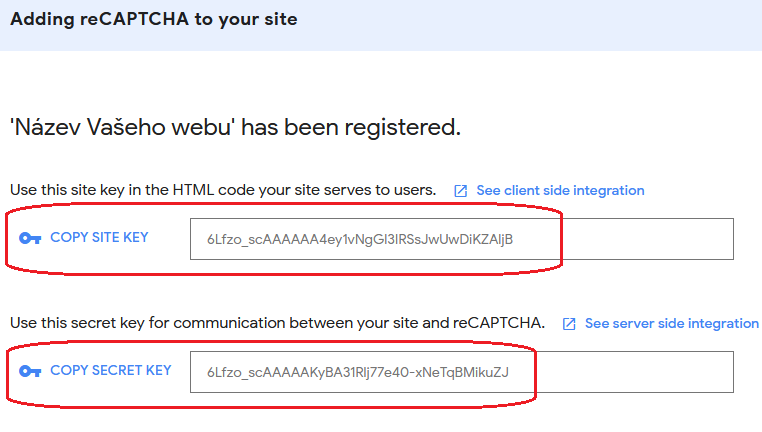Image resolution: width=762 pixels, height=432 pixels.
Task: Click the key icon beside COPY SECRET KEY
Action: pyautogui.click(x=30, y=371)
